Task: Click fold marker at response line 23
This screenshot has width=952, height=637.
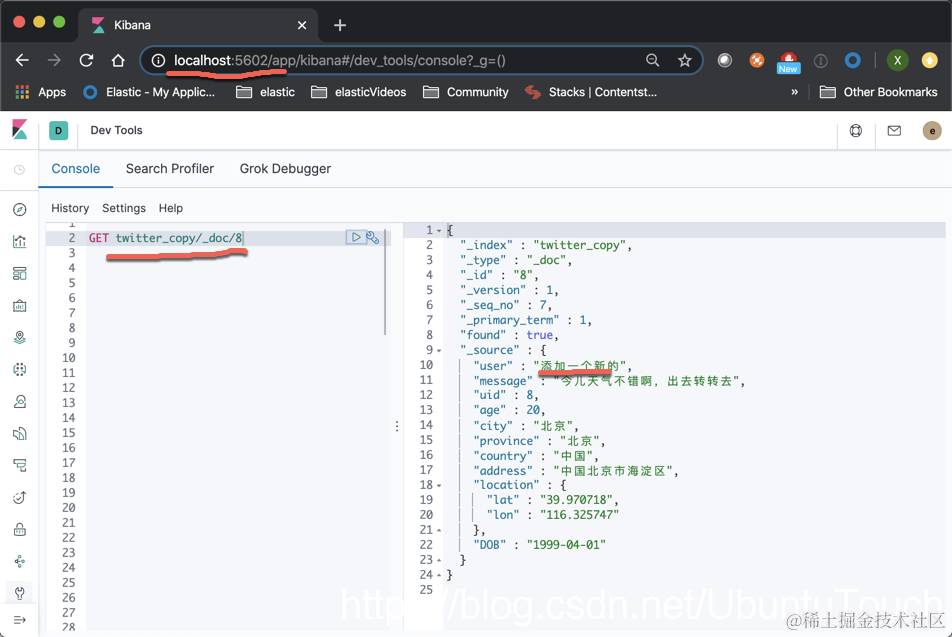Action: [x=439, y=560]
